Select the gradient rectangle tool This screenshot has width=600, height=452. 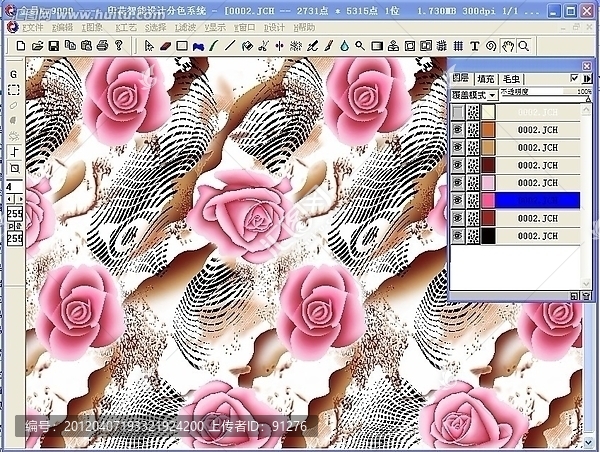pyautogui.click(x=377, y=46)
